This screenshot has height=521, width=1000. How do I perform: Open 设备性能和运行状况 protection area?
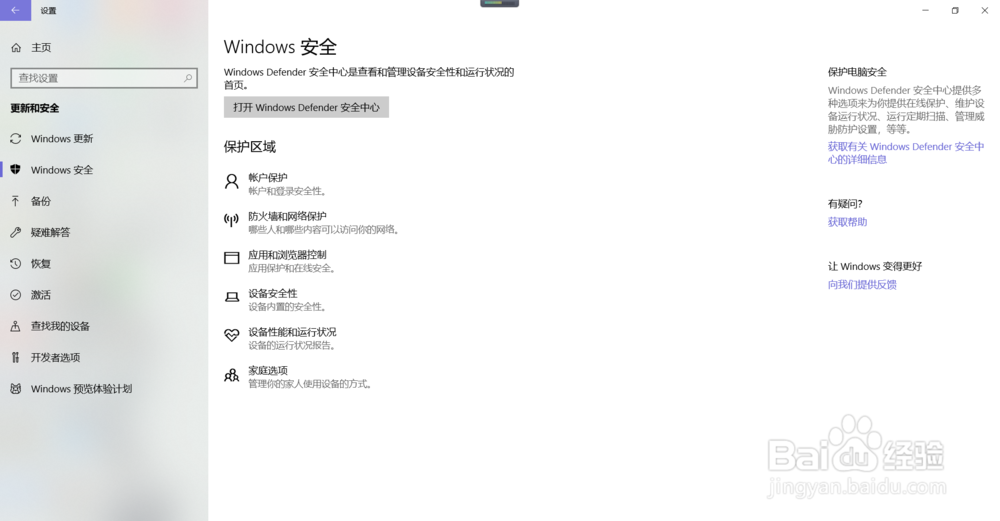point(292,332)
